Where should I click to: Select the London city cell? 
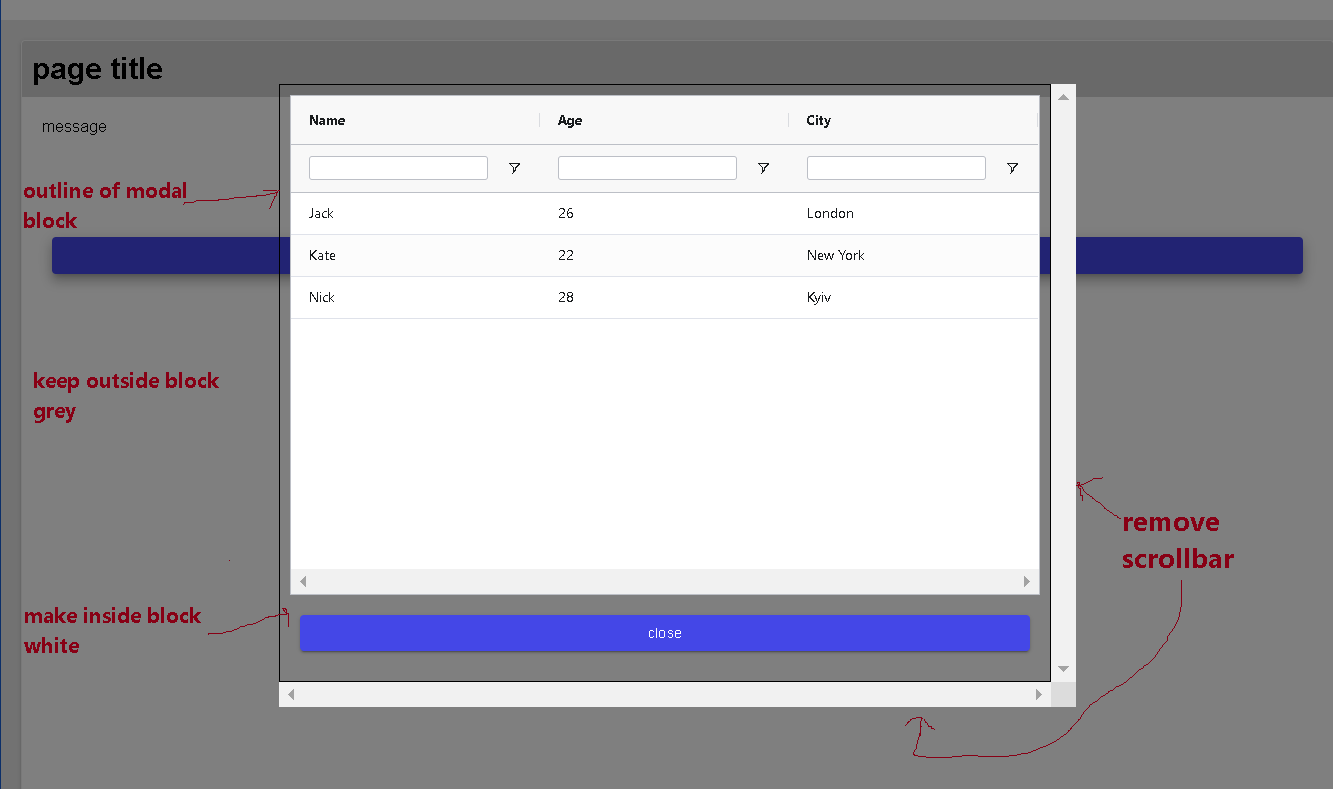click(x=913, y=213)
